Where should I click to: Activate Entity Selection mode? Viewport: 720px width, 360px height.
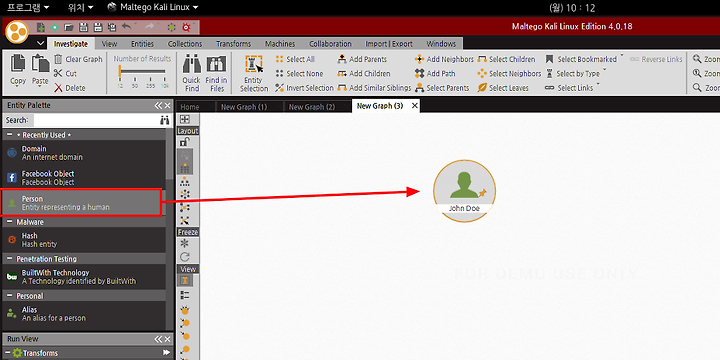click(x=253, y=73)
